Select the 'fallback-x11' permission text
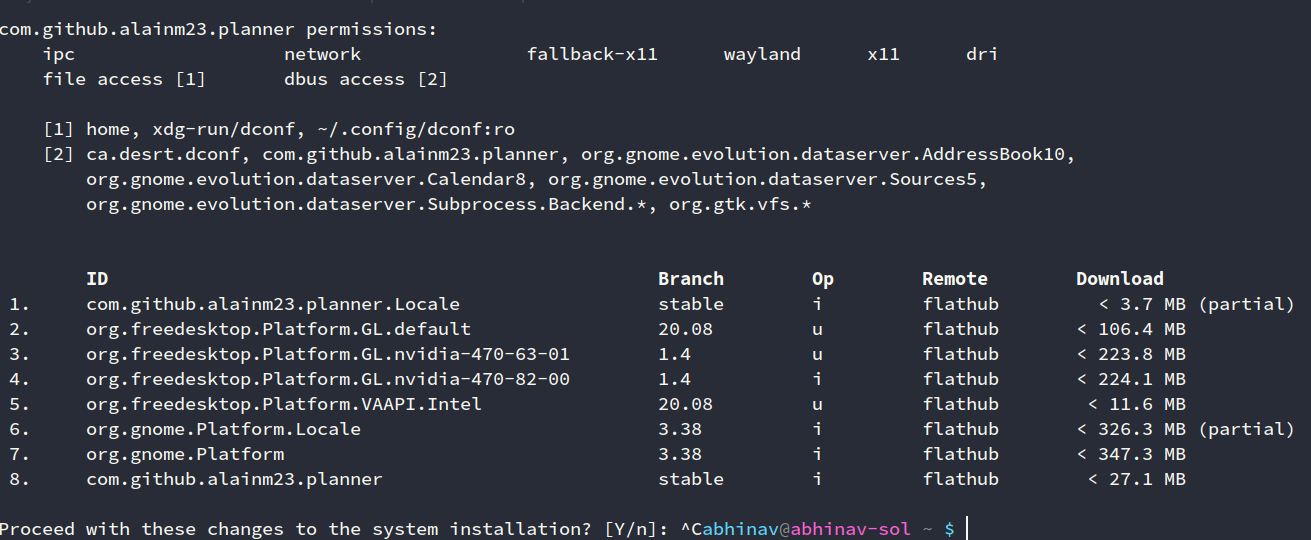The height and width of the screenshot is (540, 1311). coord(592,54)
